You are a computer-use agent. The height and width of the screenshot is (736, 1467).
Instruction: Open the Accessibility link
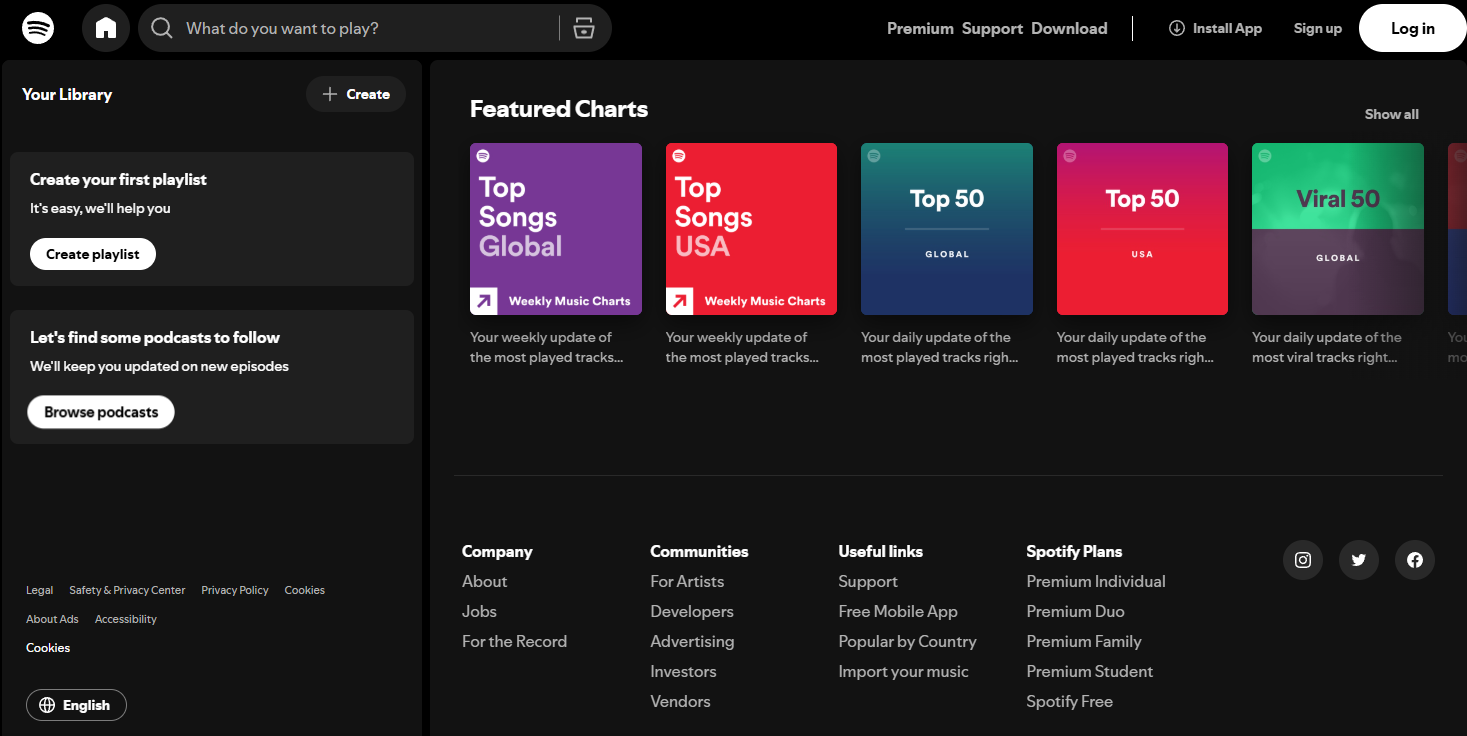(126, 619)
